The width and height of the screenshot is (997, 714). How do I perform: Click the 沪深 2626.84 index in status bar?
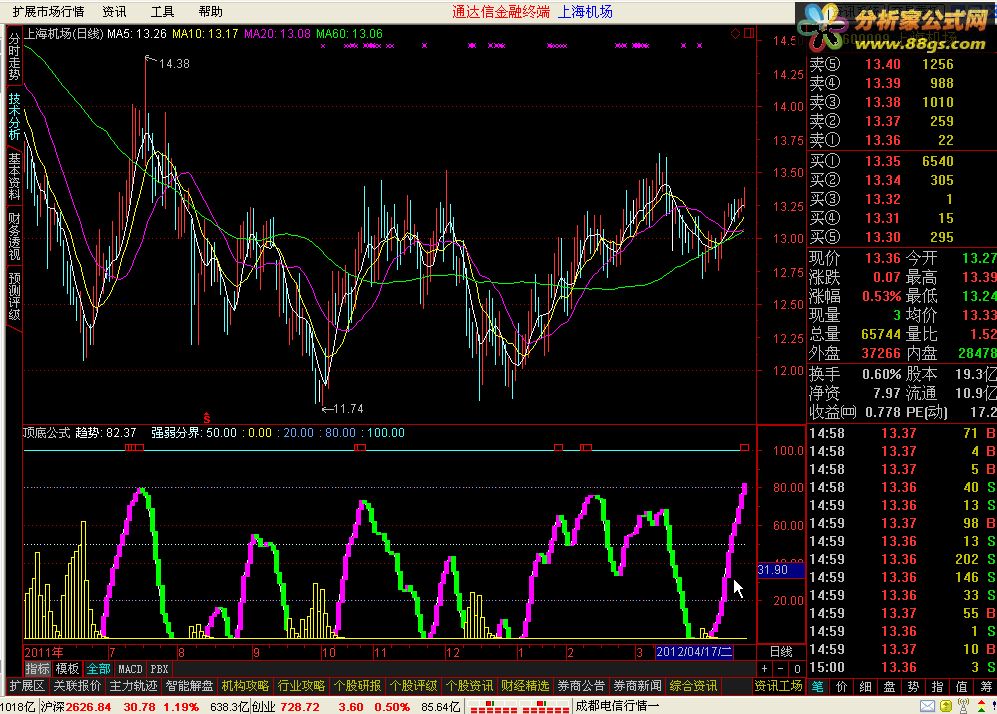(76, 706)
